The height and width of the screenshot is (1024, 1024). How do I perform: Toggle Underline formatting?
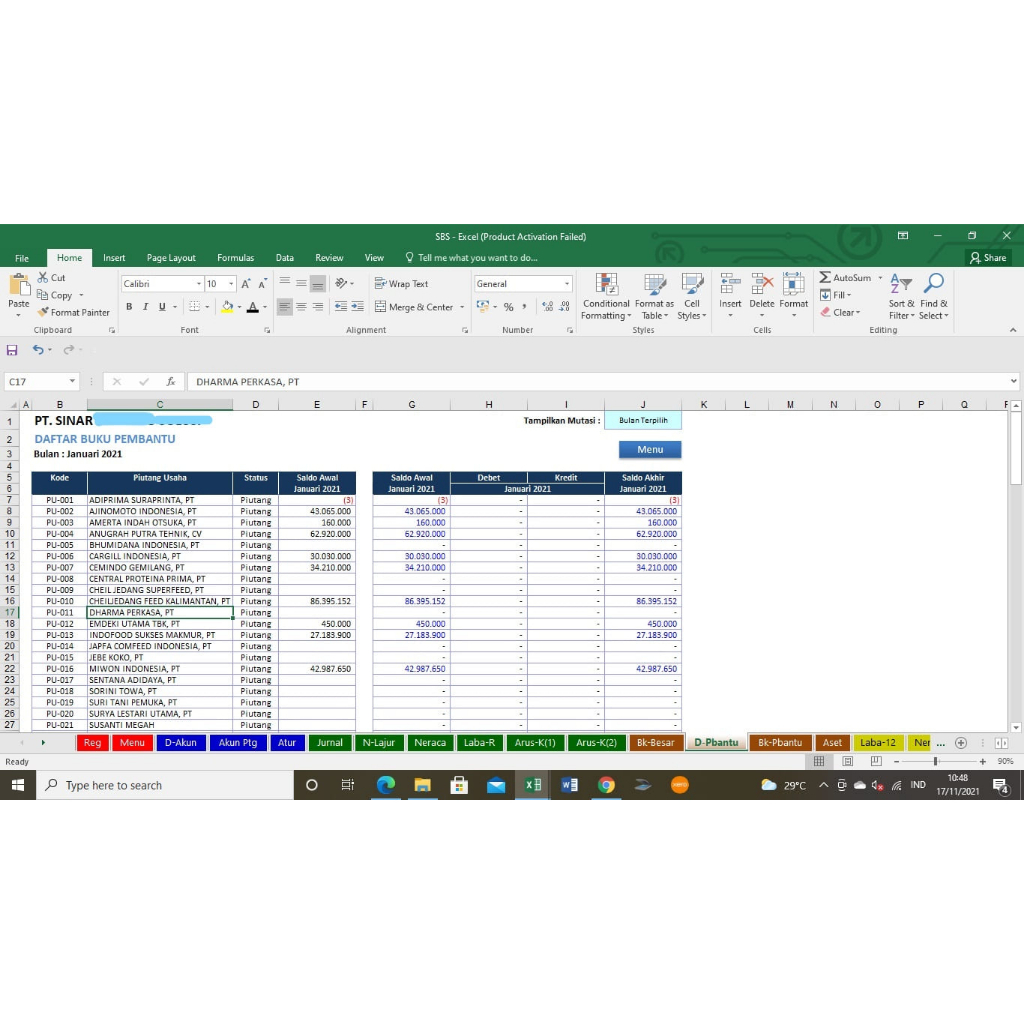162,307
